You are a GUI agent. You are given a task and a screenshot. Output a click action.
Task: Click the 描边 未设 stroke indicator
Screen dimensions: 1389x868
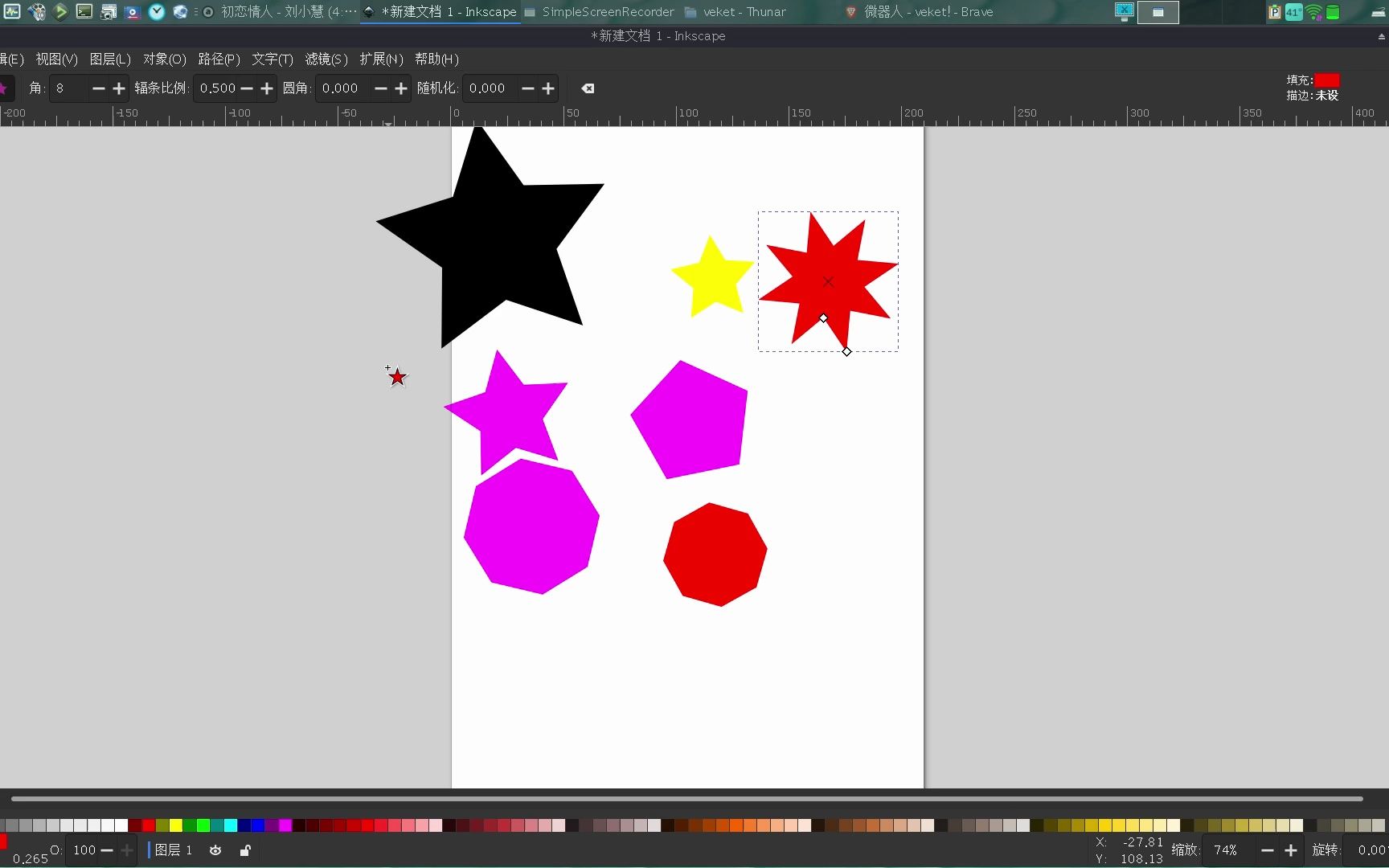[1312, 96]
